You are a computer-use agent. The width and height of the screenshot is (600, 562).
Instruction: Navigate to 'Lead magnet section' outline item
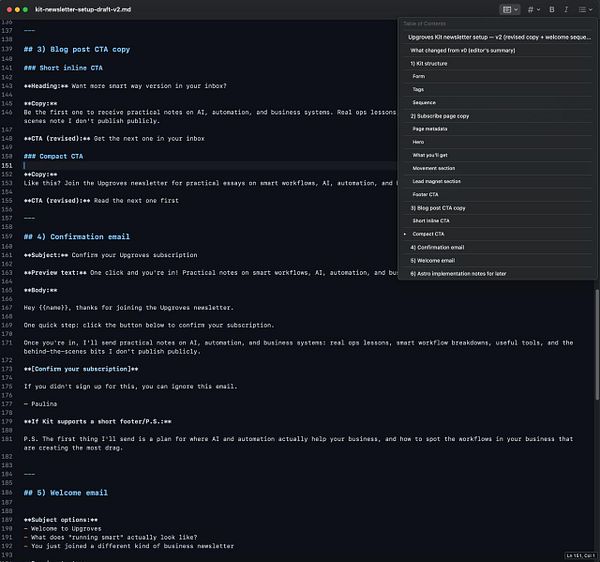(x=436, y=181)
